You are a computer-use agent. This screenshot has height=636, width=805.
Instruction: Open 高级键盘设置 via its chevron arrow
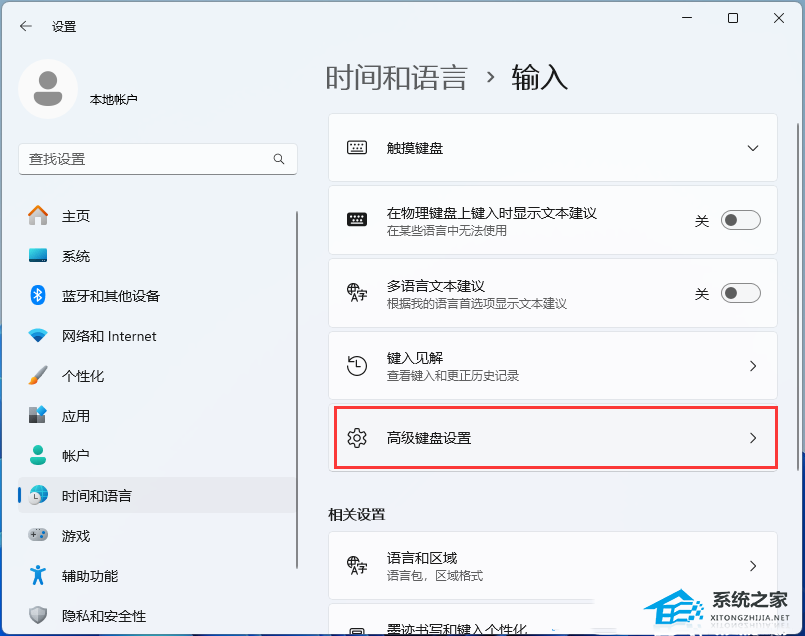click(x=753, y=438)
